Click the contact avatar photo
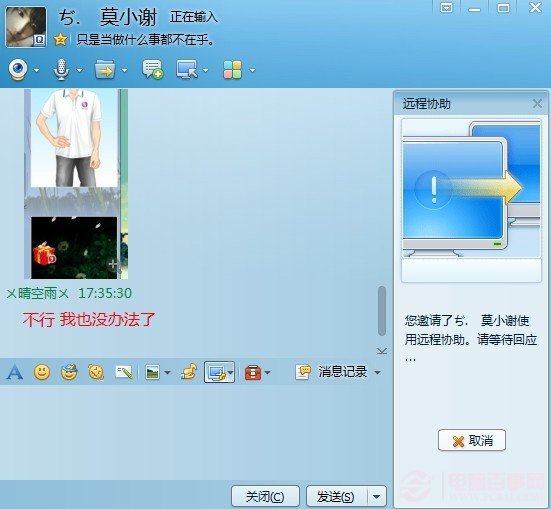Viewport: 551px width, 509px height. coord(26,27)
